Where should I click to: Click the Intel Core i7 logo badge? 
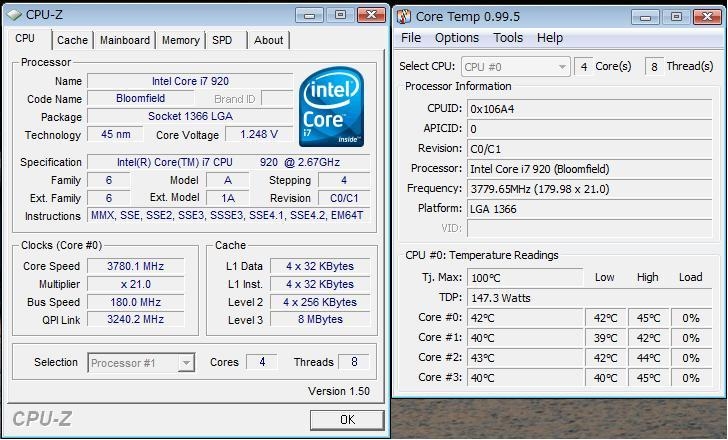coord(332,107)
